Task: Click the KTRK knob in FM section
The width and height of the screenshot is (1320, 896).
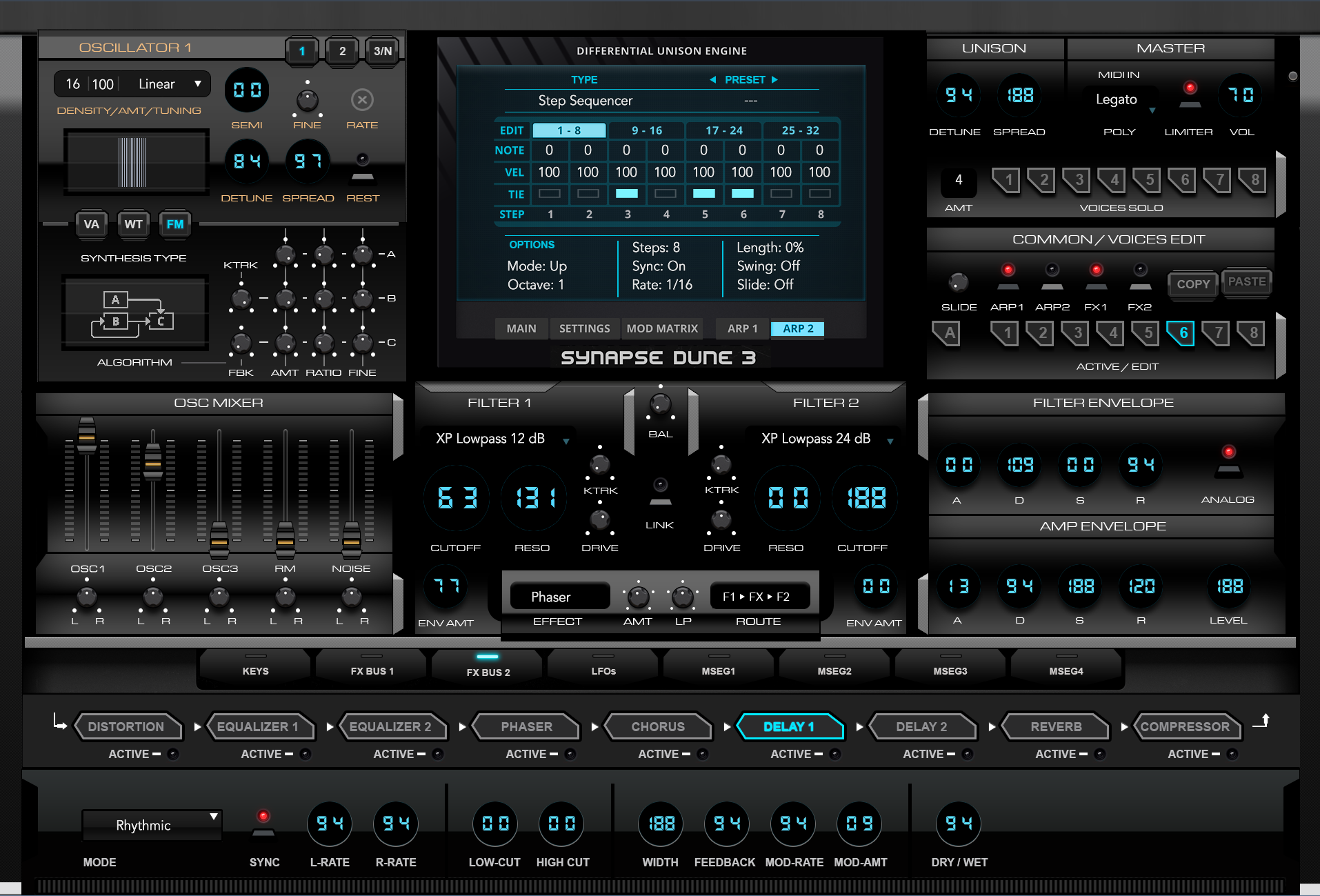Action: point(241,299)
